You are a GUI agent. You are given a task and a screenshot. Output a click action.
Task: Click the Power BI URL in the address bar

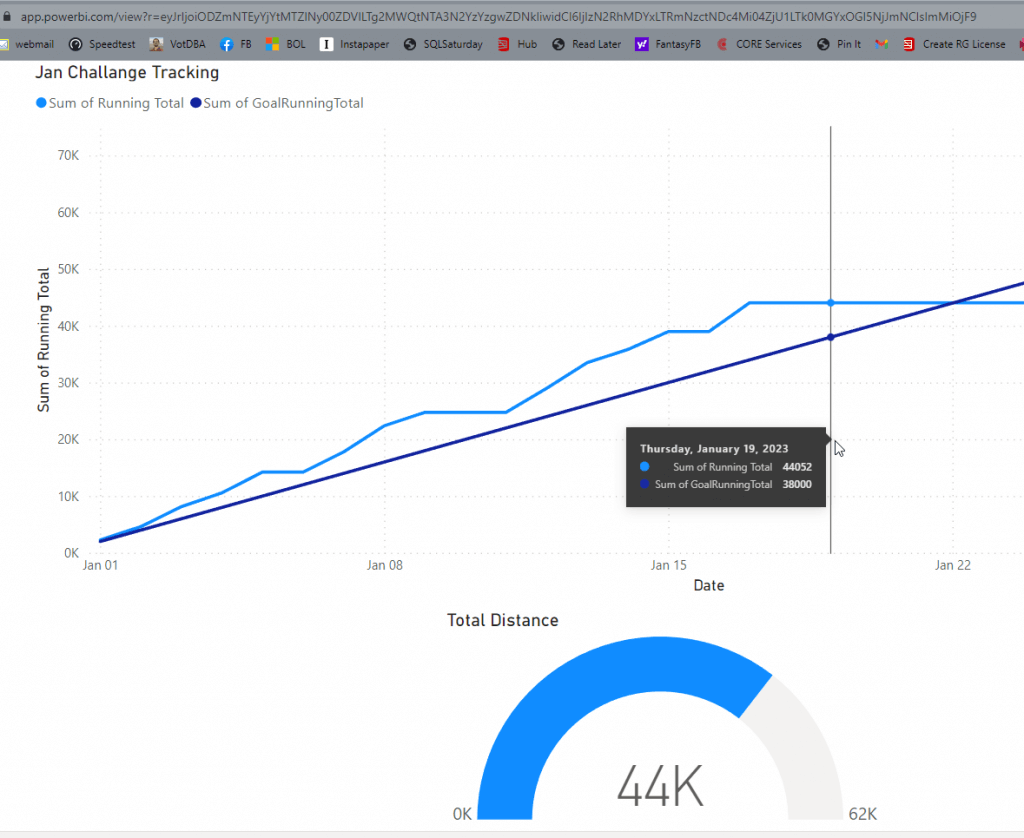498,16
